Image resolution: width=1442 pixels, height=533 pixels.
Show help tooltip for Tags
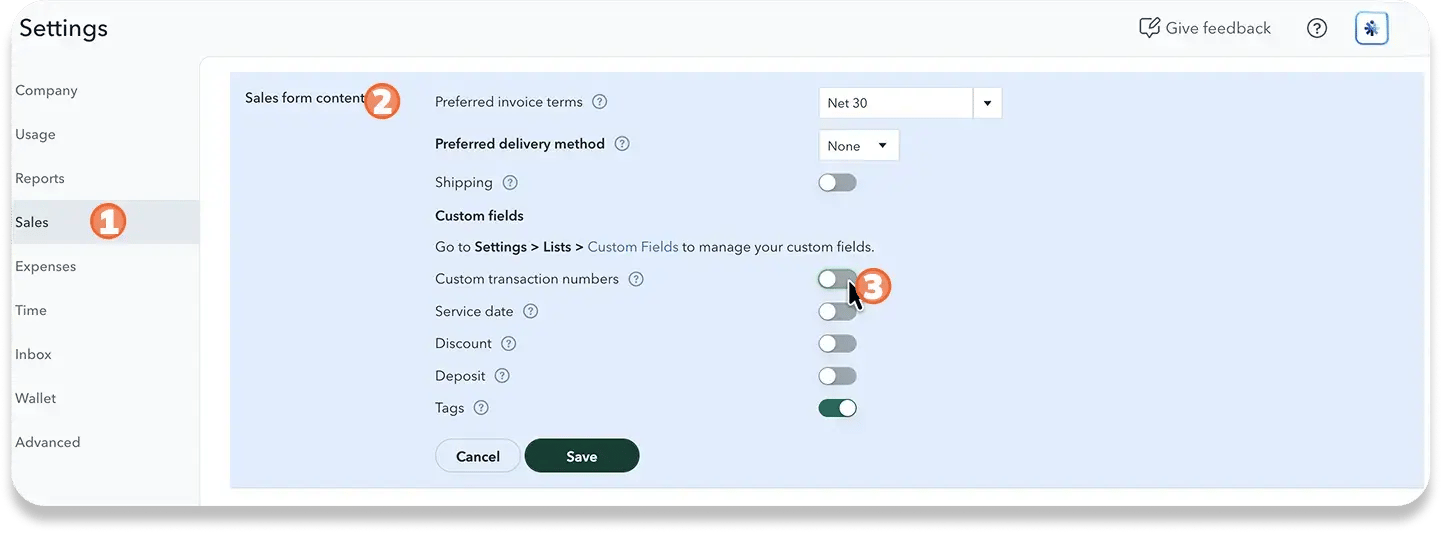pyautogui.click(x=481, y=408)
